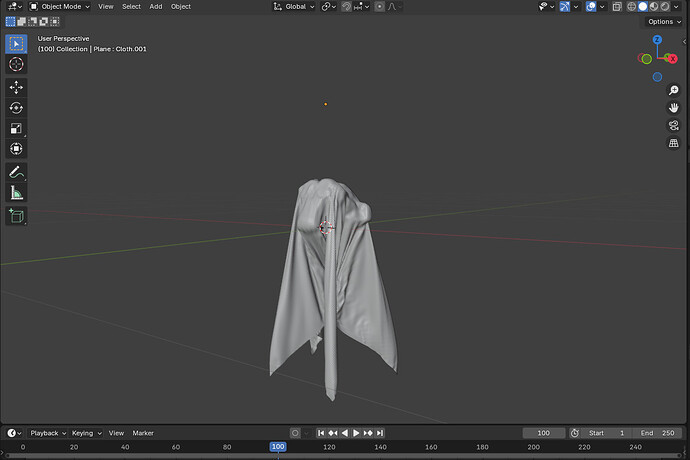The height and width of the screenshot is (460, 690).
Task: Set selection mode to Extend
Action: coord(22,22)
